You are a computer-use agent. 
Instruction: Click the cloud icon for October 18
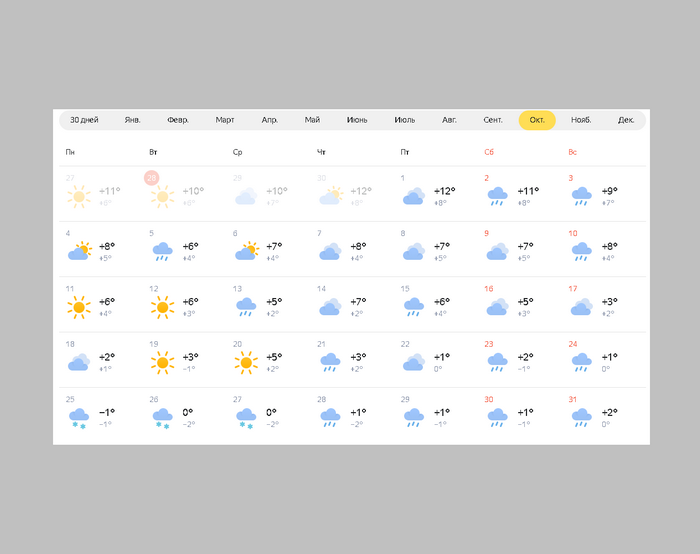(x=79, y=362)
